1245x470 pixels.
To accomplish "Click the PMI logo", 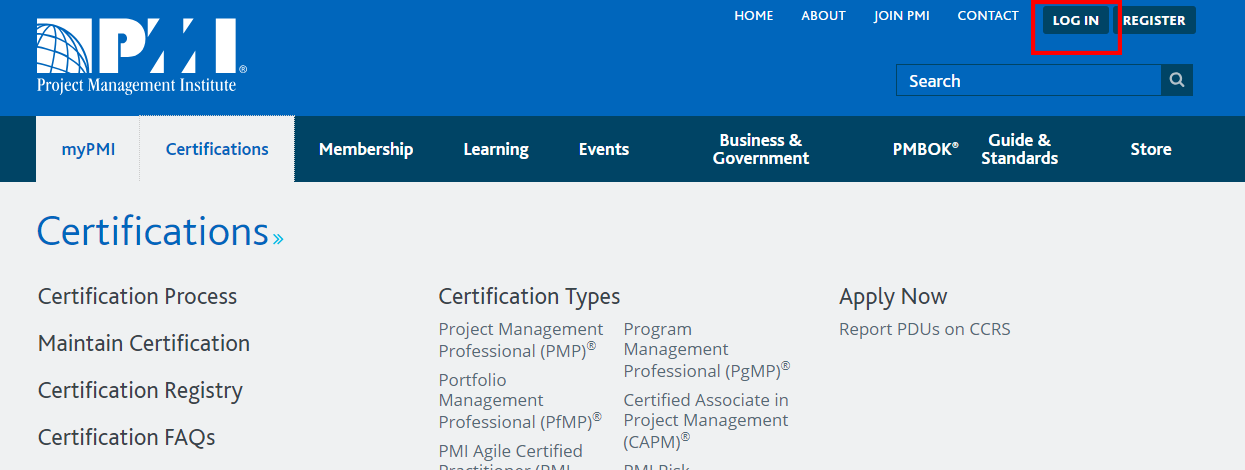I will point(140,56).
